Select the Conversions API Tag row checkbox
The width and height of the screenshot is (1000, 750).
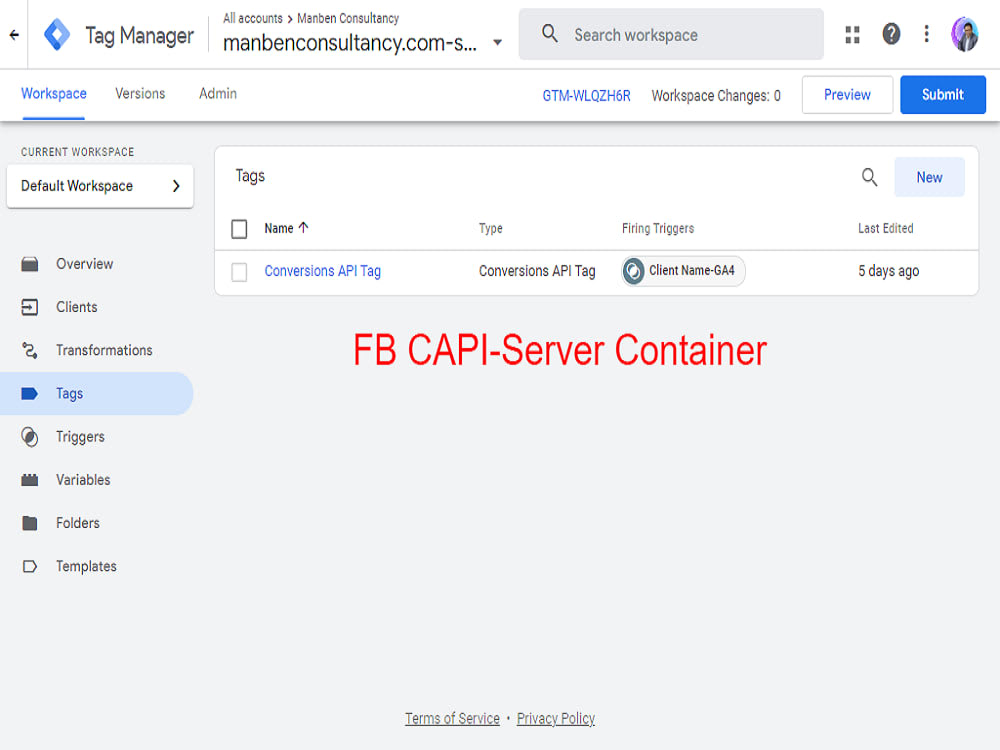click(x=239, y=272)
